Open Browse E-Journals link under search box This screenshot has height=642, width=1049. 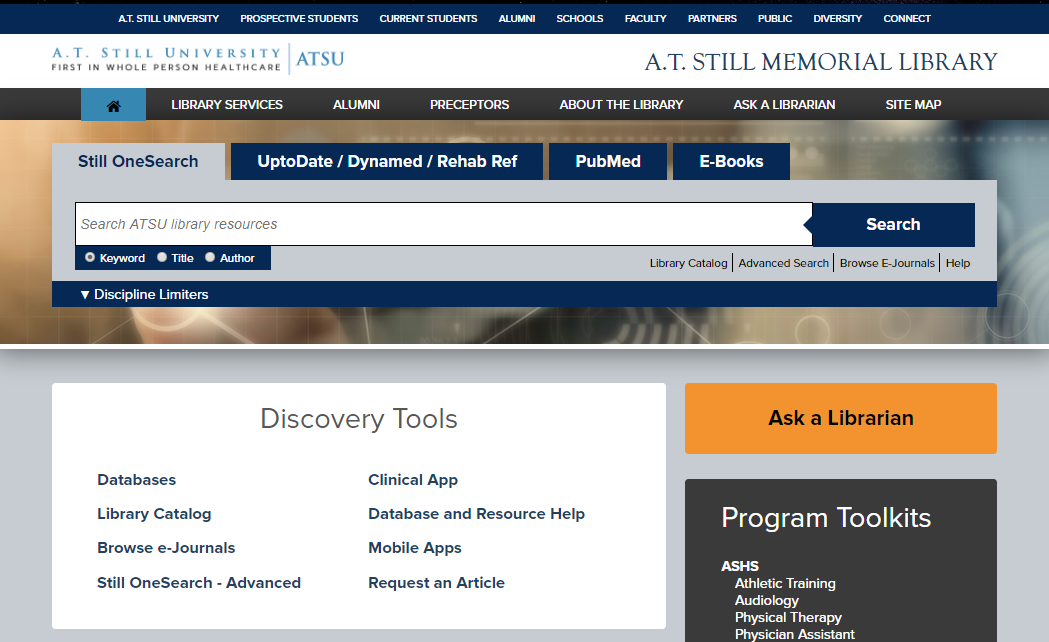(x=887, y=263)
